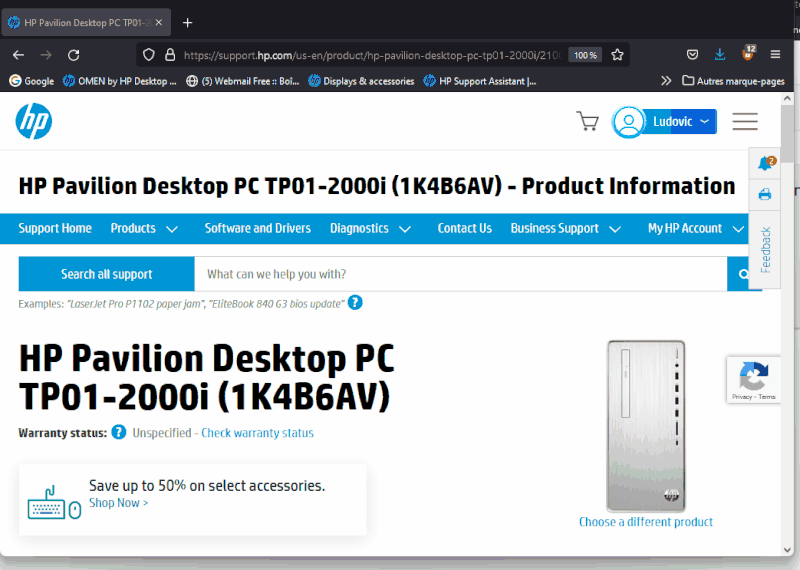Select the HP Pavilion Desktop PC tab

pyautogui.click(x=86, y=22)
